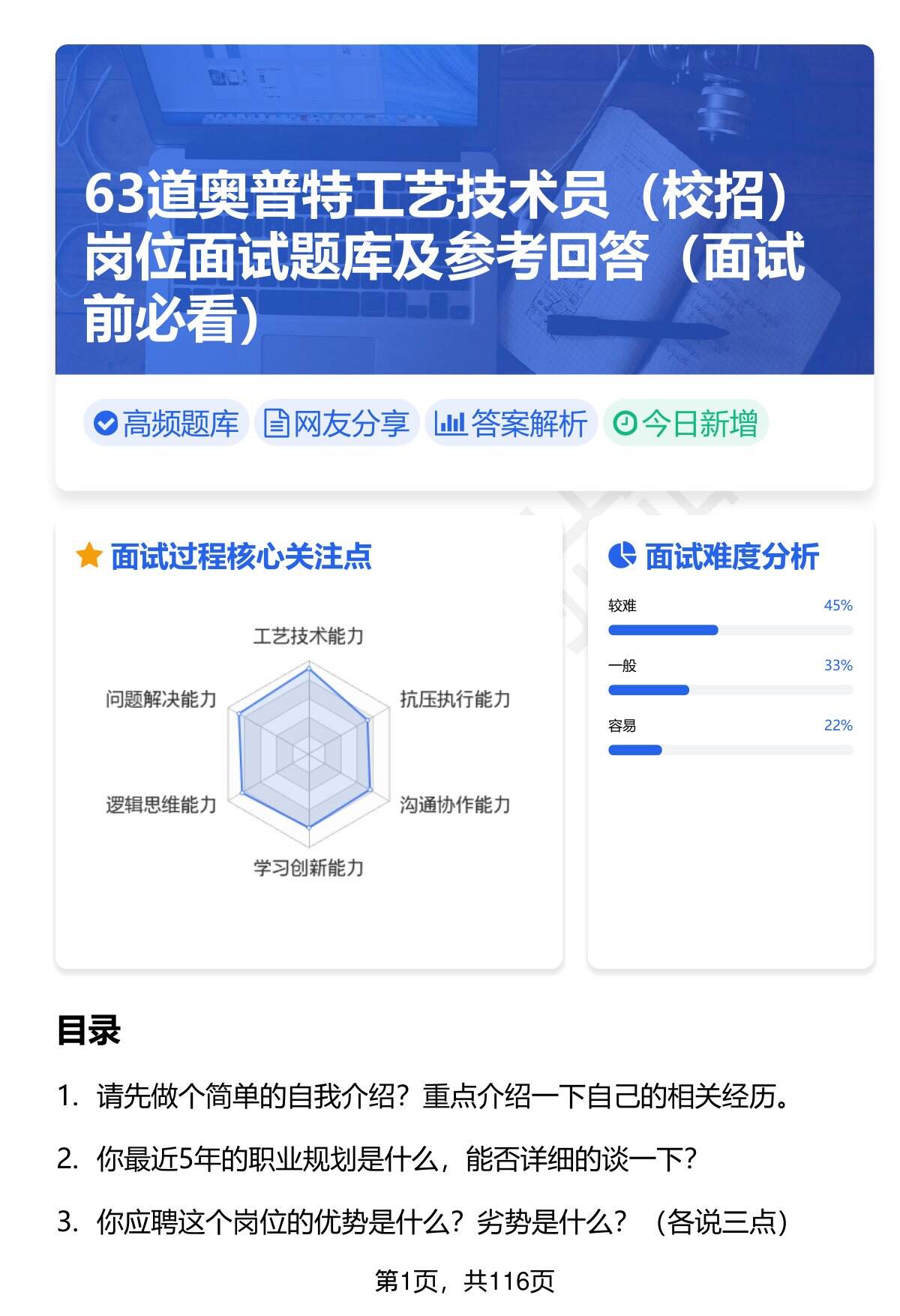Click the clock icon beside 今日新增
This screenshot has width=900, height=1316.
point(624,424)
